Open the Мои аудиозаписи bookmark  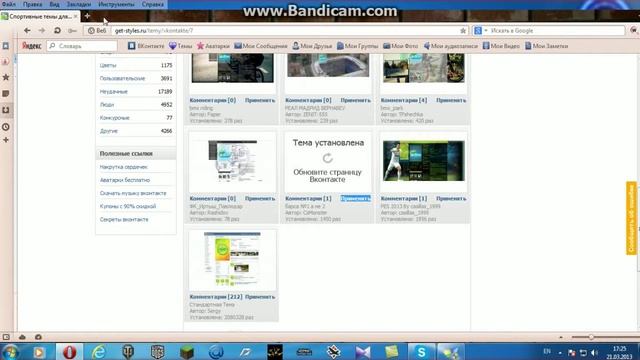(x=451, y=46)
